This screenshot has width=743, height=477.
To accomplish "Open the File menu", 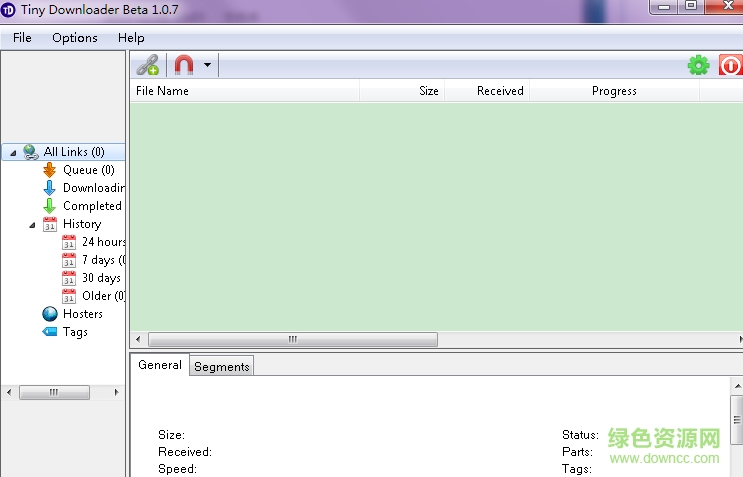I will pos(22,38).
